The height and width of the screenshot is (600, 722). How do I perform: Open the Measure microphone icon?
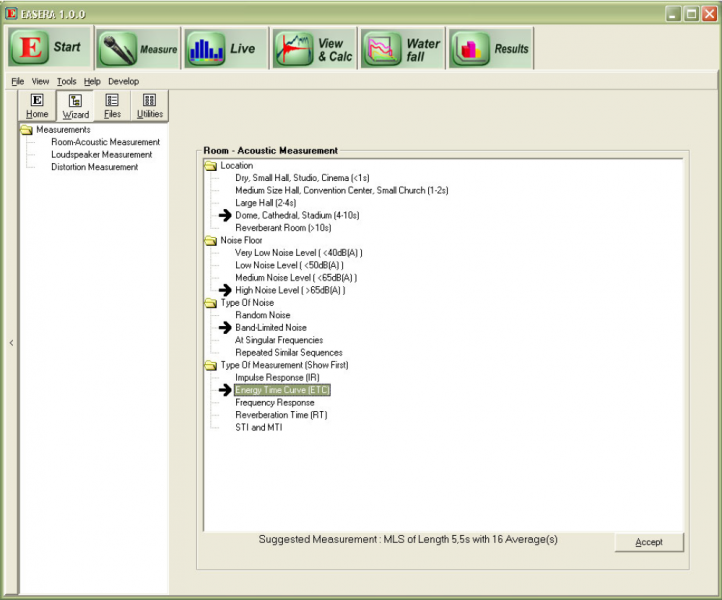[118, 48]
